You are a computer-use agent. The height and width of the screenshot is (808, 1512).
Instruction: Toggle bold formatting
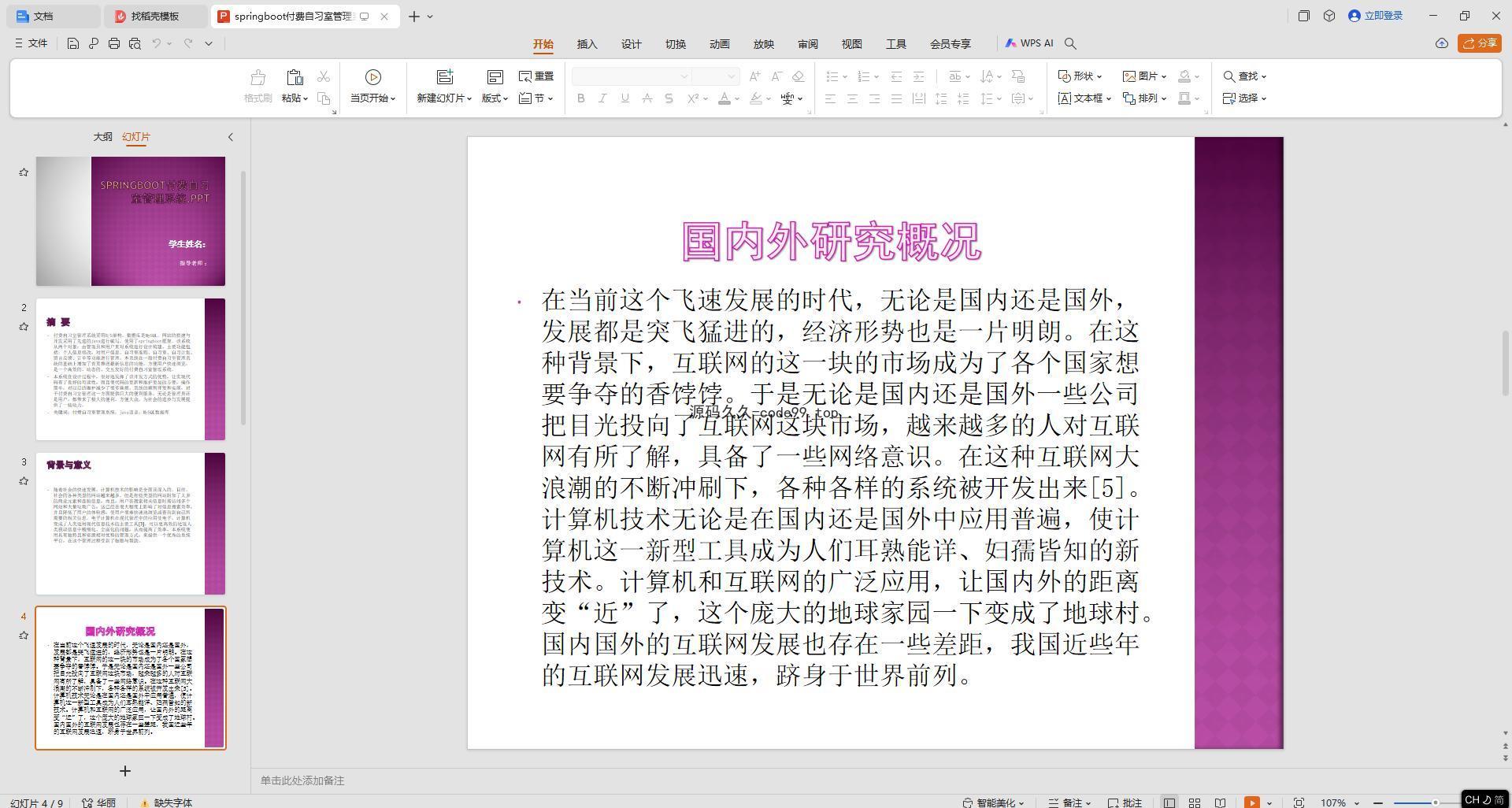[x=581, y=98]
